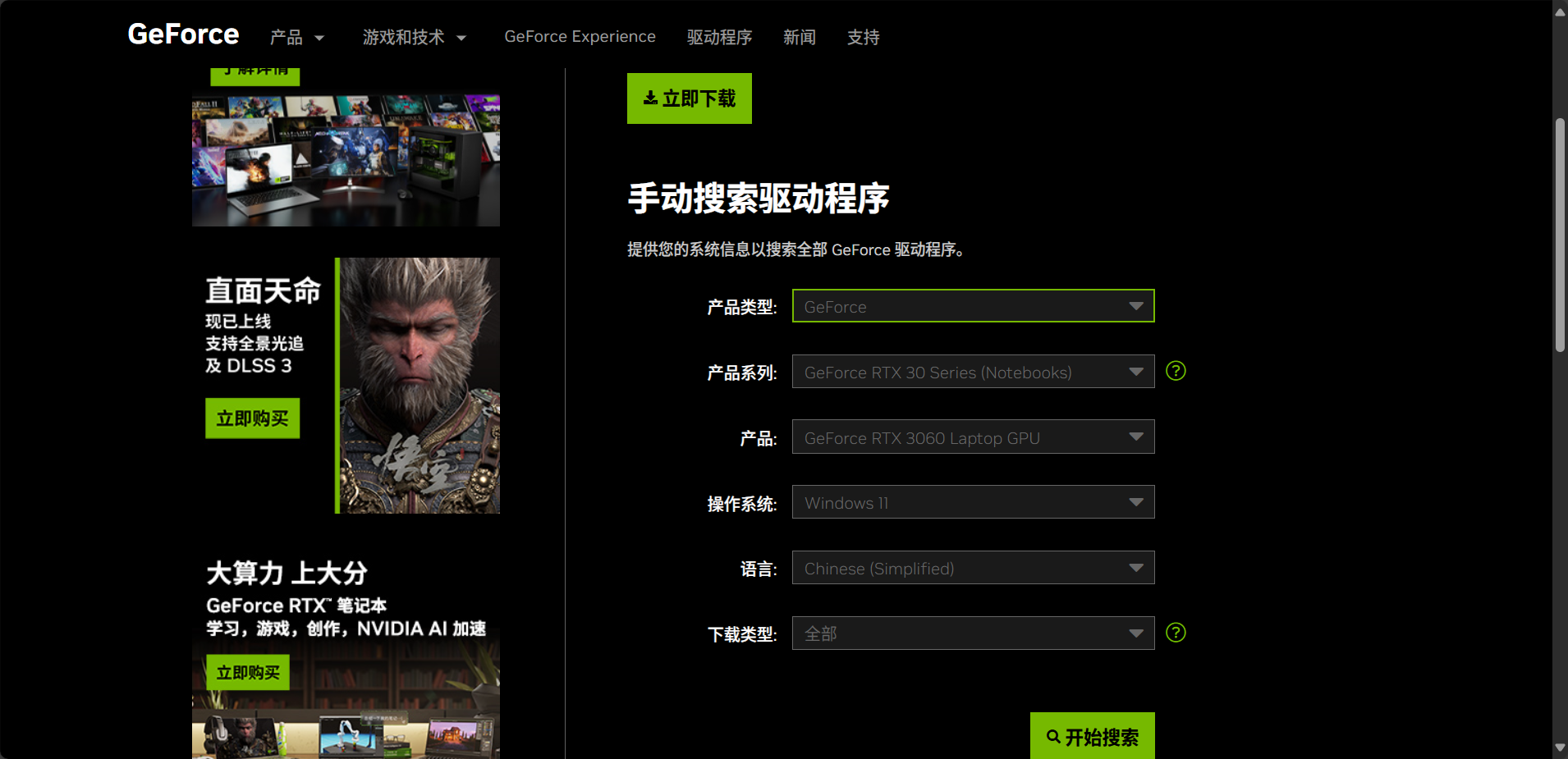
Task: Click the GeForce logo in header
Action: 183,34
